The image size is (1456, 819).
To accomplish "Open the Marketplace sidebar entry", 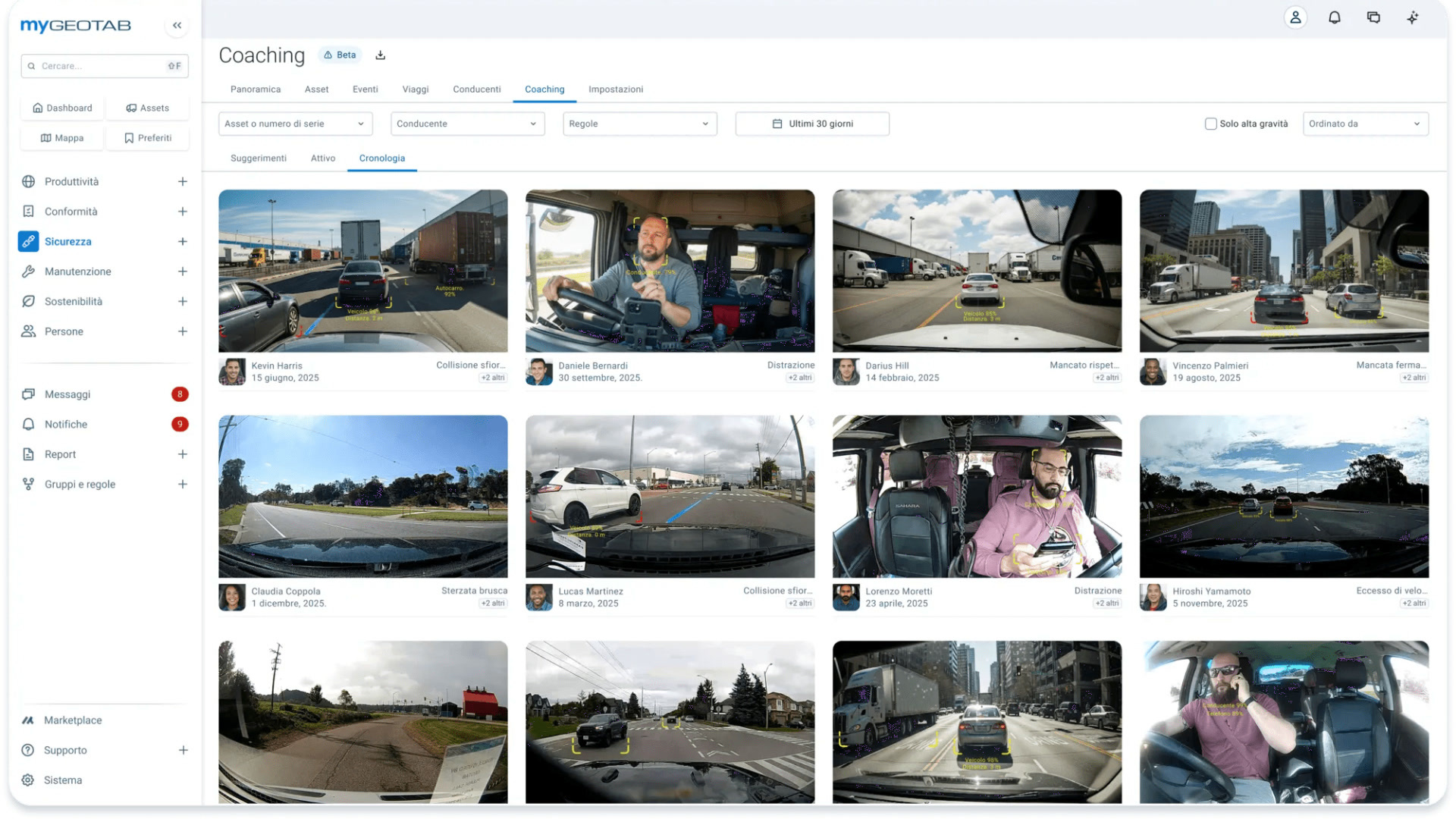I will click(73, 720).
